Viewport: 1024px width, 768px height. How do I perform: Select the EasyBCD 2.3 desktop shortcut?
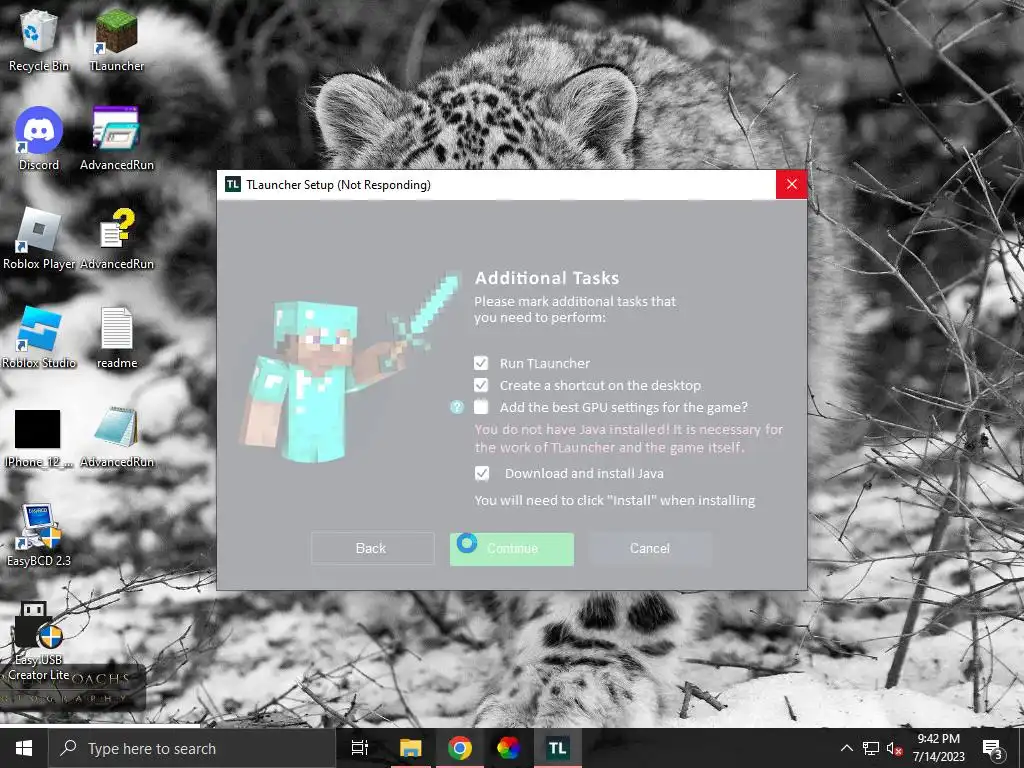click(39, 536)
